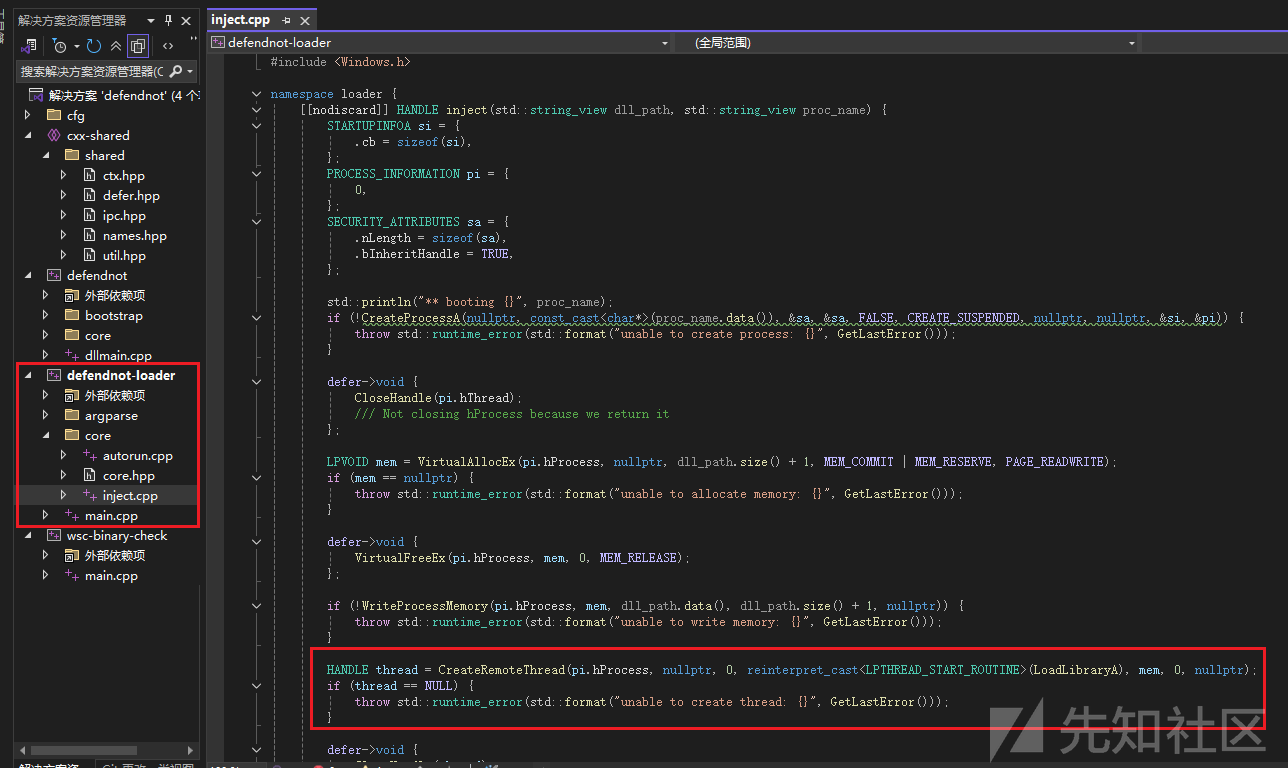
Task: Click the bootstrap folder icon
Action: pos(71,316)
